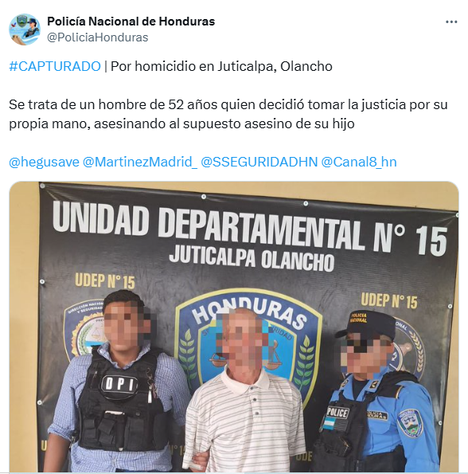Viewport: 468px width, 474px height.
Task: Click the POLICE patch on officer's vest
Action: pyautogui.click(x=338, y=413)
